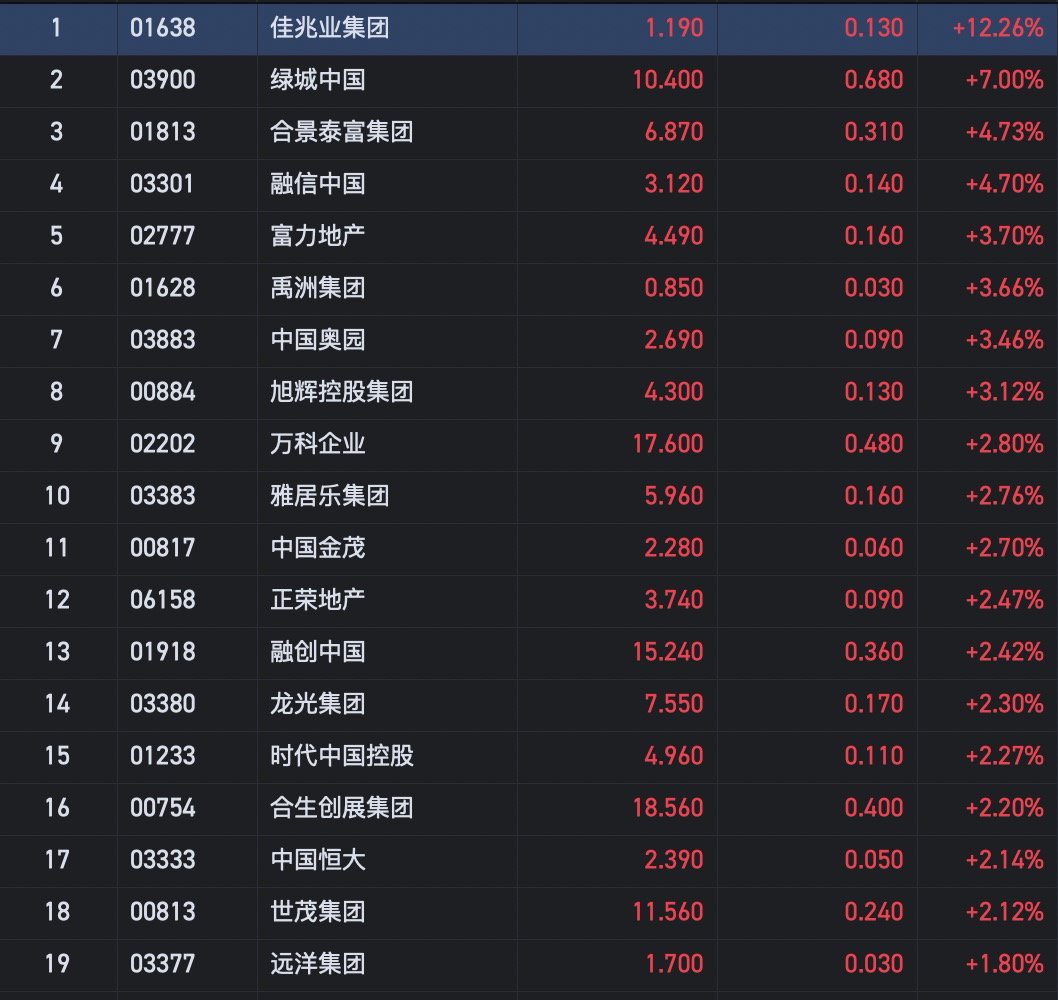Click 旭辉控股集团 stock name
This screenshot has height=1000, width=1058.
341,392
